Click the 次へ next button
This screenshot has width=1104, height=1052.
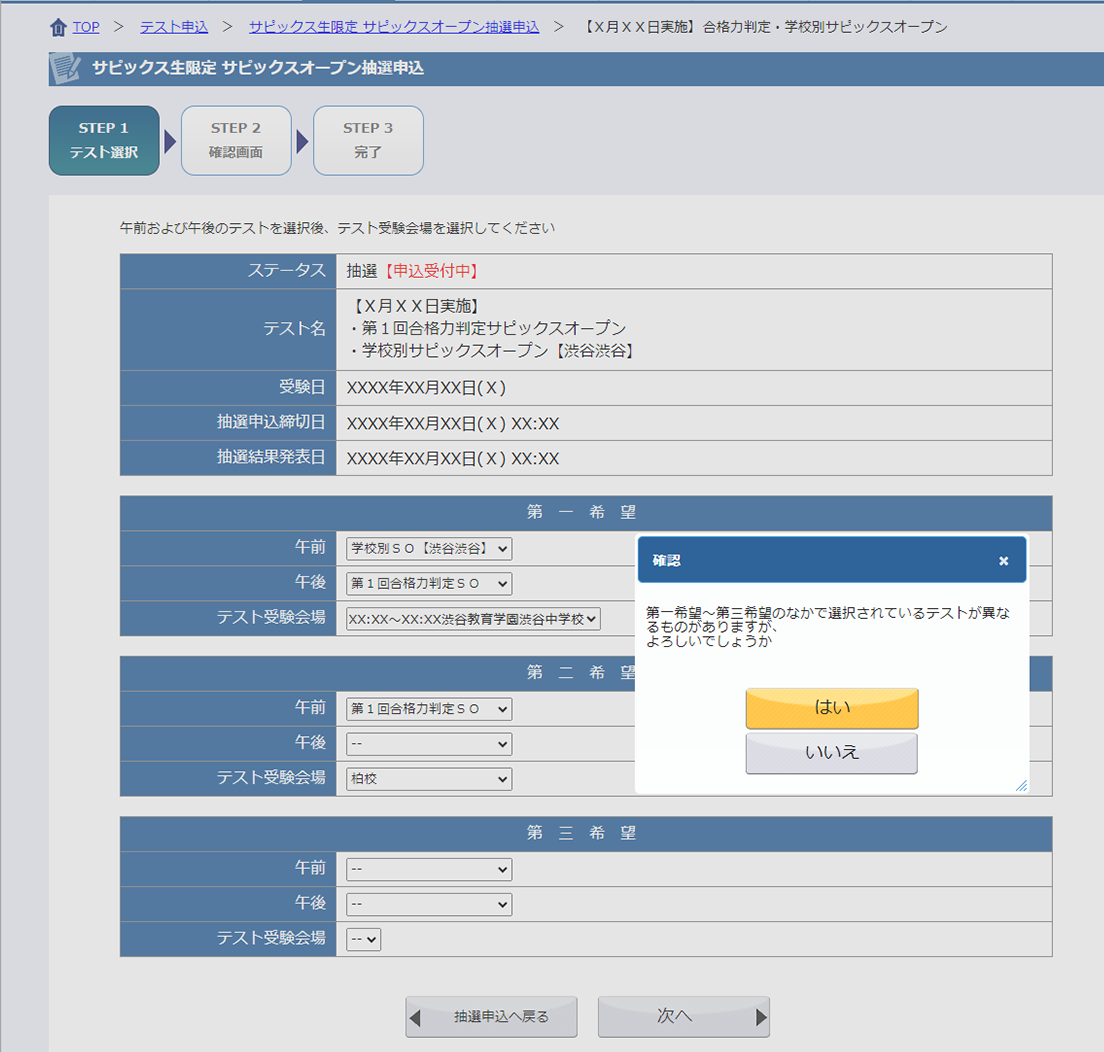pos(683,1017)
